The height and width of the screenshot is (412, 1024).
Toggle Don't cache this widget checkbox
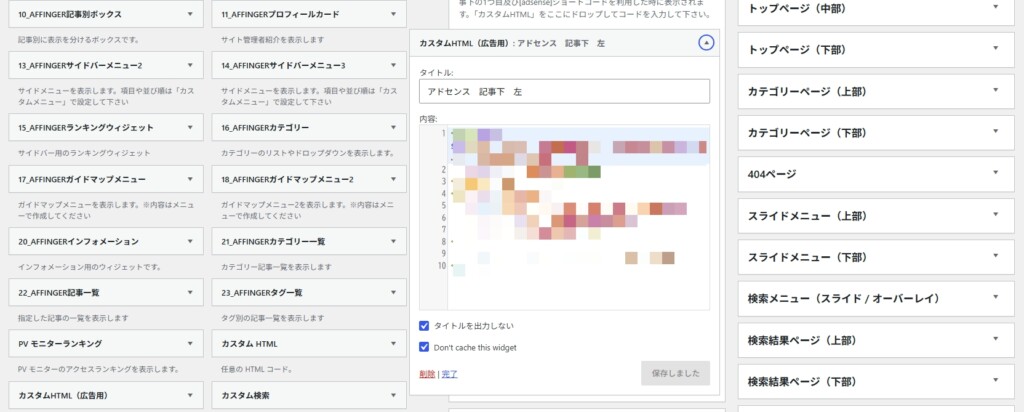coord(424,347)
